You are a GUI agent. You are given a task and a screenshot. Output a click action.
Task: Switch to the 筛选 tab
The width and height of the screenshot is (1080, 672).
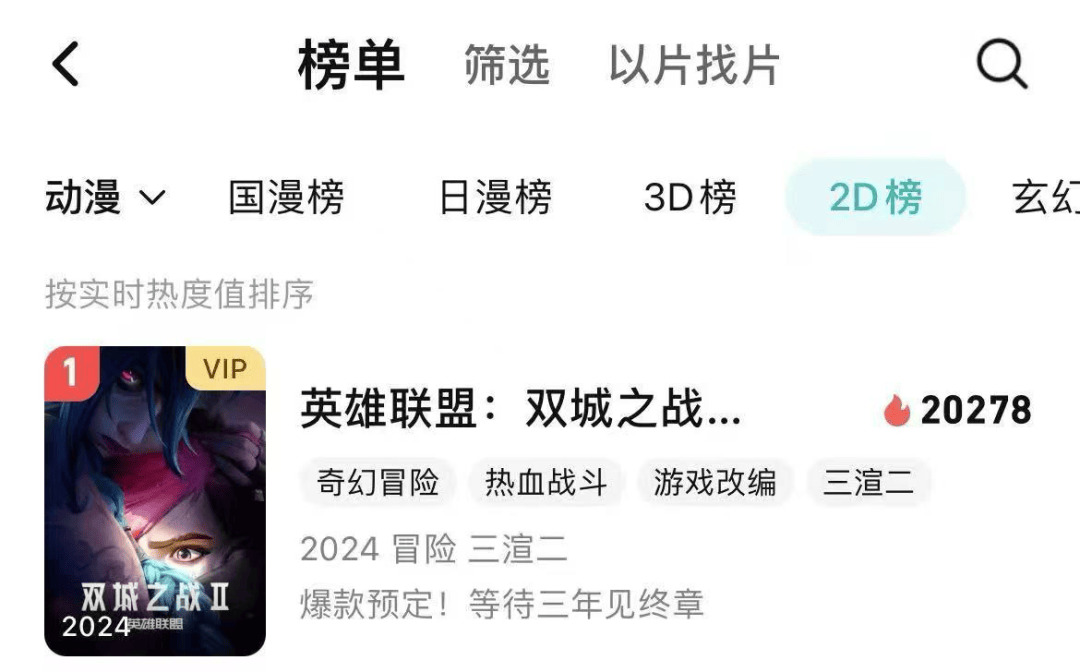(x=507, y=65)
